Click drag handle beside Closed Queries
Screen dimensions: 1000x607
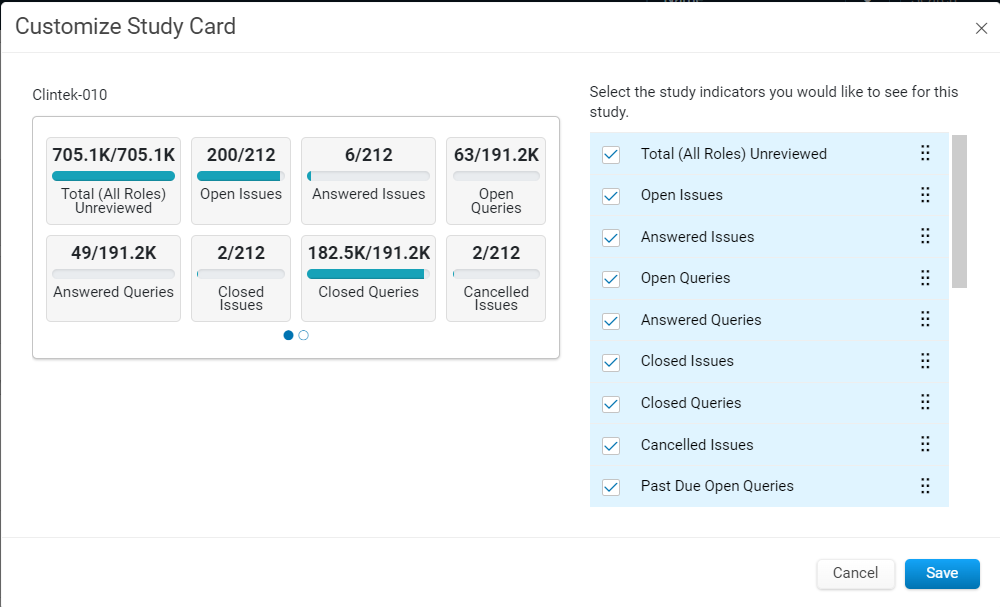(925, 402)
